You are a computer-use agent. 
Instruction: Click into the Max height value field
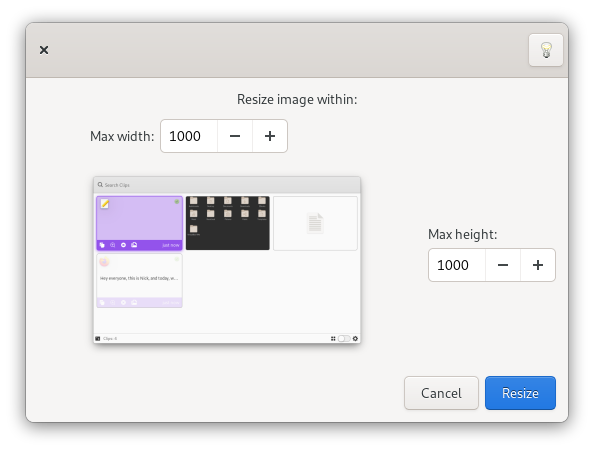(457, 265)
